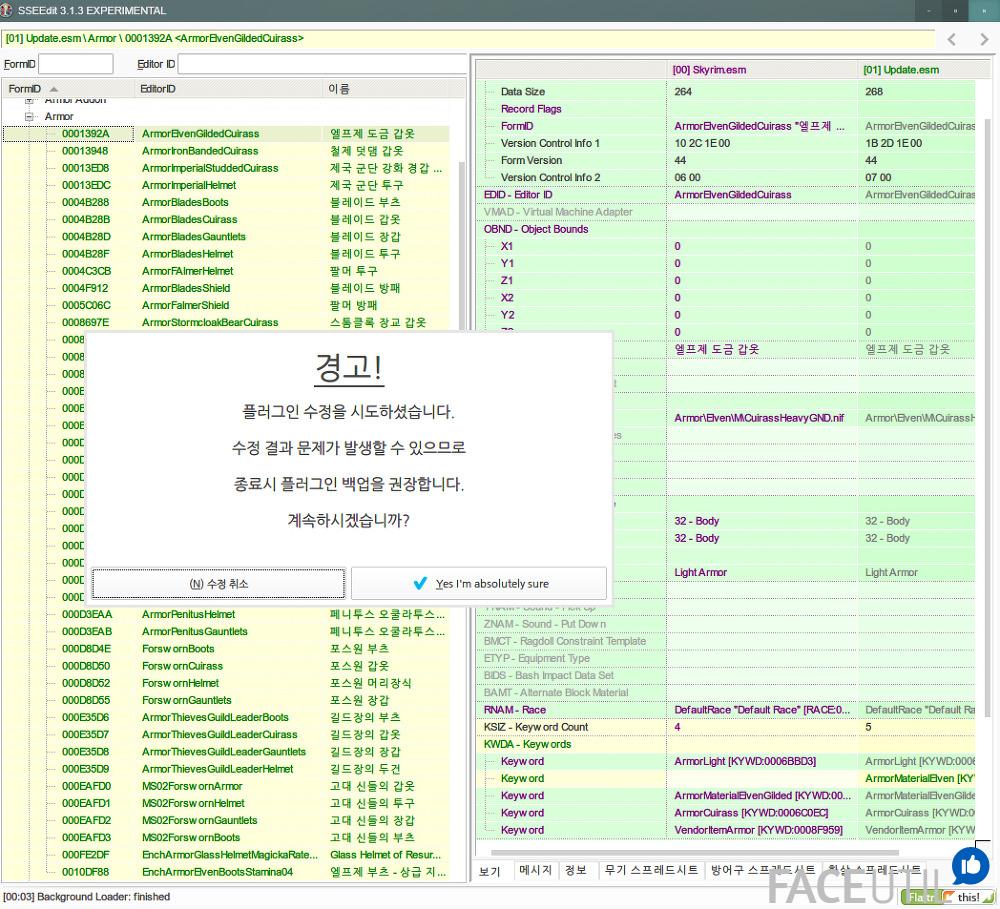Click the SSEEdit app icon in title bar
The width and height of the screenshot is (1000, 909).
(x=9, y=11)
